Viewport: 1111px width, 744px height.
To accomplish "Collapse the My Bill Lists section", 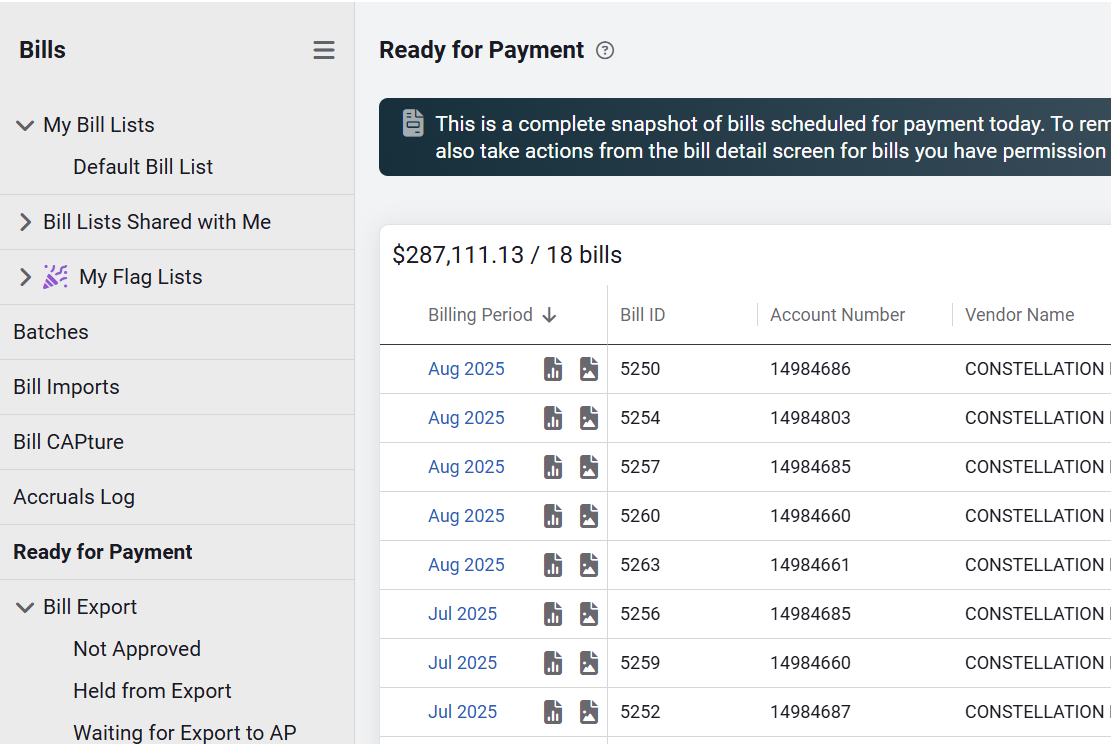I will (x=26, y=125).
